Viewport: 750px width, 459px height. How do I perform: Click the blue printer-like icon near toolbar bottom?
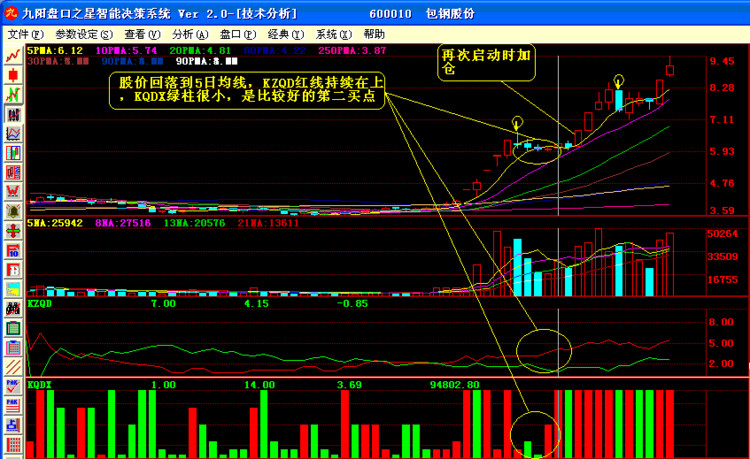pyautogui.click(x=13, y=425)
